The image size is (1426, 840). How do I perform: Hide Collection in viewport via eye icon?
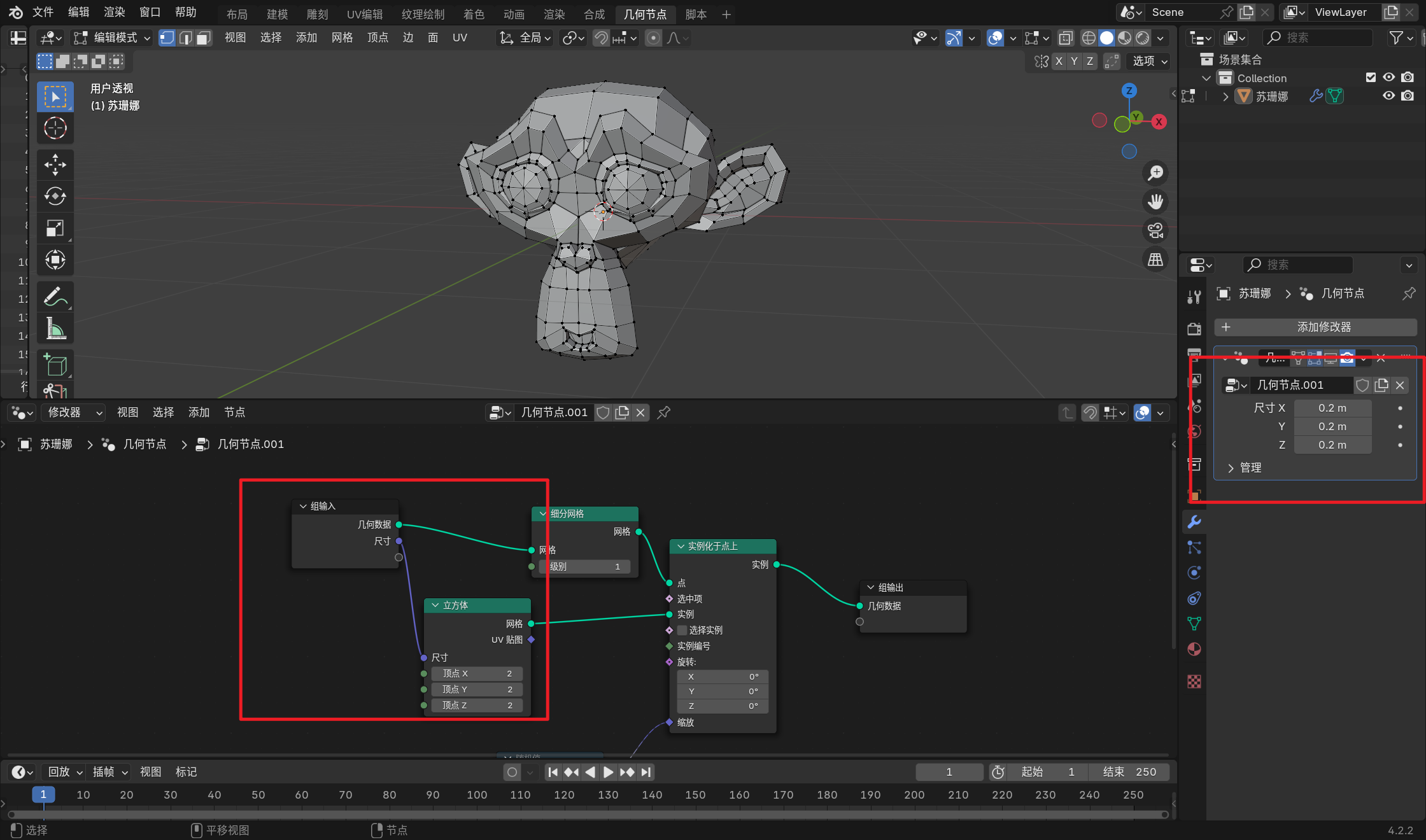click(x=1388, y=77)
